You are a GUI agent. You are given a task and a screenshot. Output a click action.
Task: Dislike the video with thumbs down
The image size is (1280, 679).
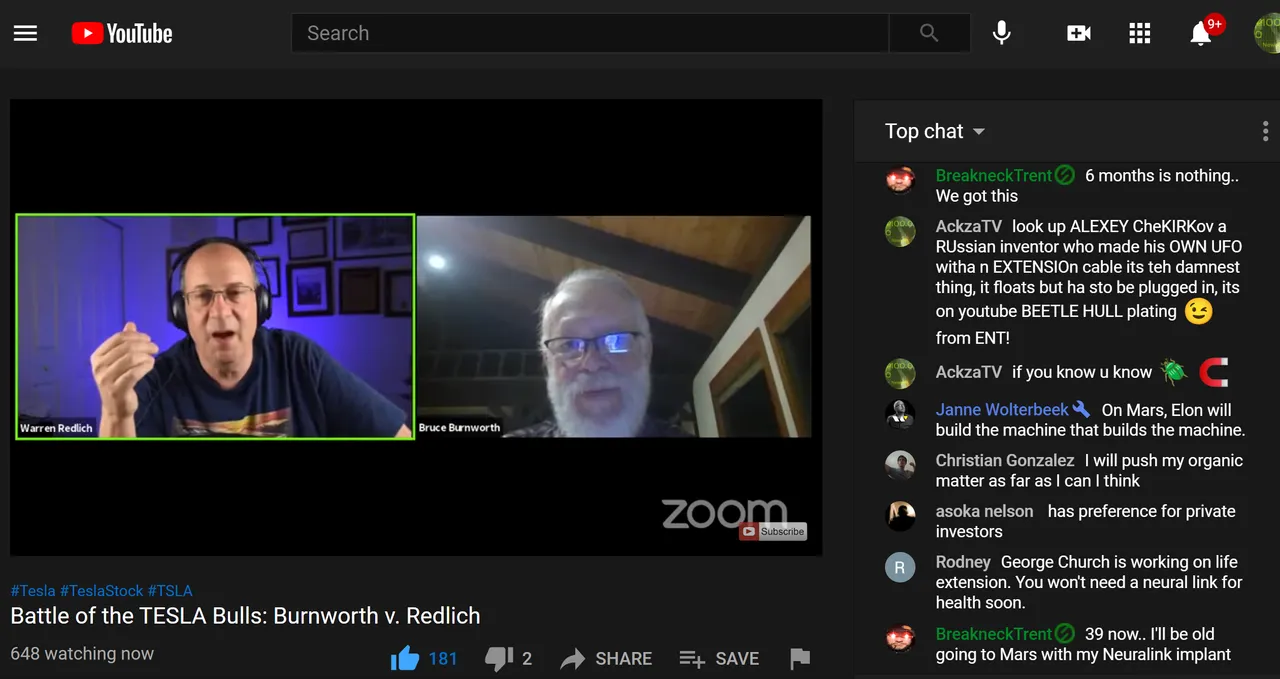(499, 659)
